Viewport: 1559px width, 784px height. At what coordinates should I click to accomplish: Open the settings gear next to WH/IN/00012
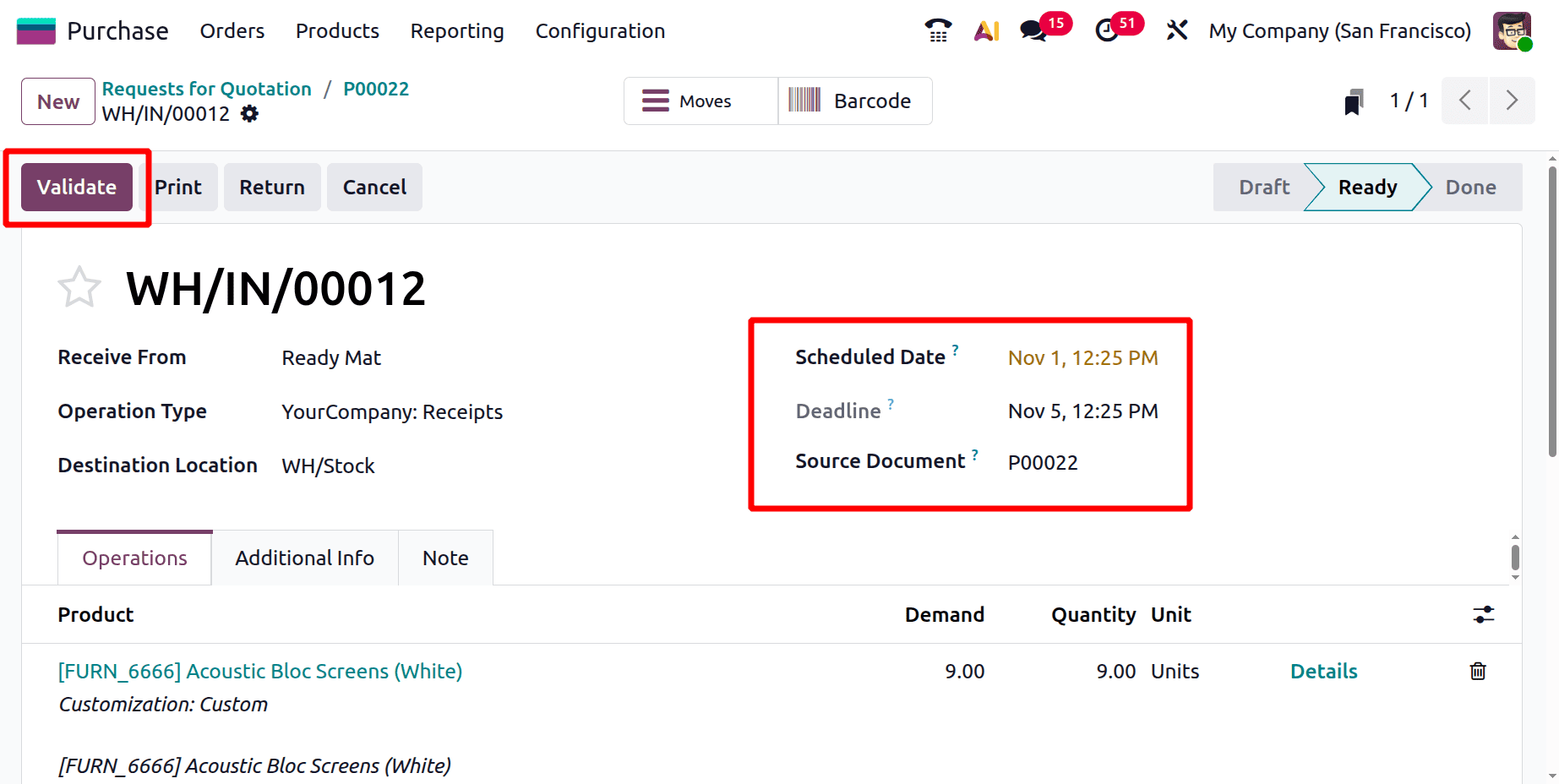coord(249,113)
